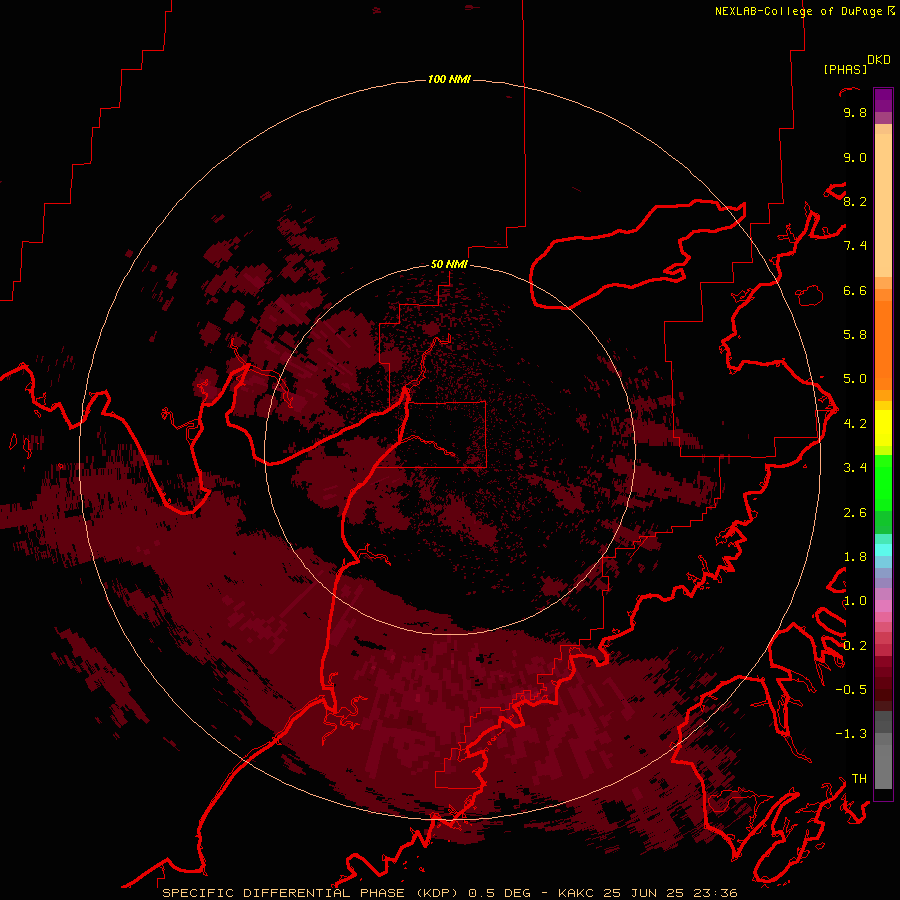Click the -1.3 legend value
Viewport: 900px width, 900px height.
click(x=851, y=734)
